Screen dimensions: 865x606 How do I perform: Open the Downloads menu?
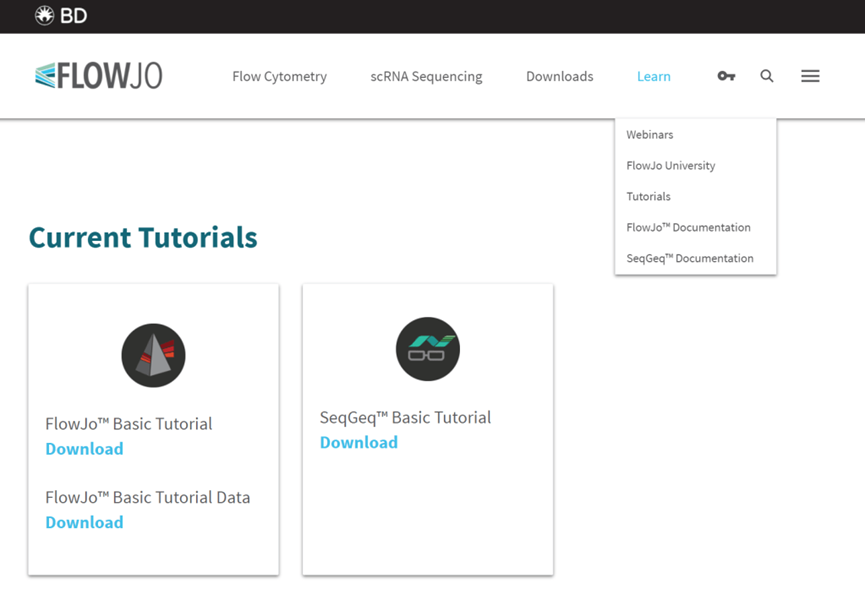pos(560,76)
